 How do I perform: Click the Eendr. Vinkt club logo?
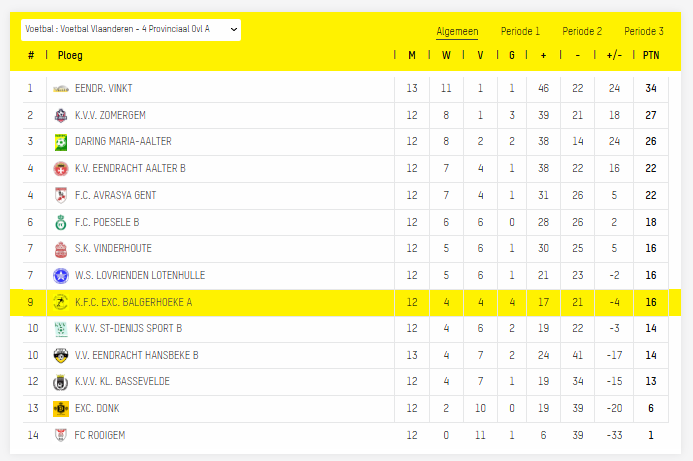tap(61, 88)
